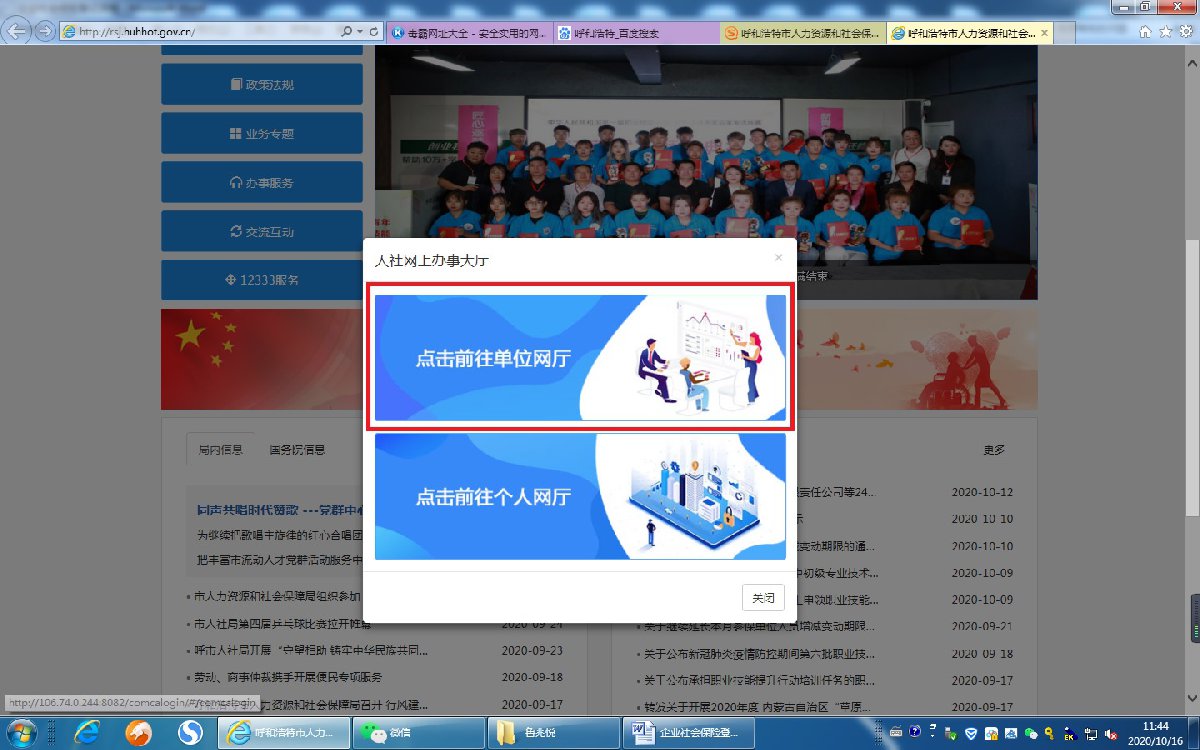Click date text 2020-09-23

pyautogui.click(x=532, y=651)
